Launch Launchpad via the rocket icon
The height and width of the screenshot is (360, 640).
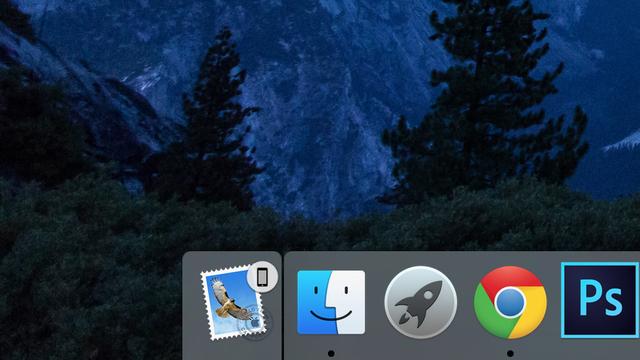coord(420,302)
